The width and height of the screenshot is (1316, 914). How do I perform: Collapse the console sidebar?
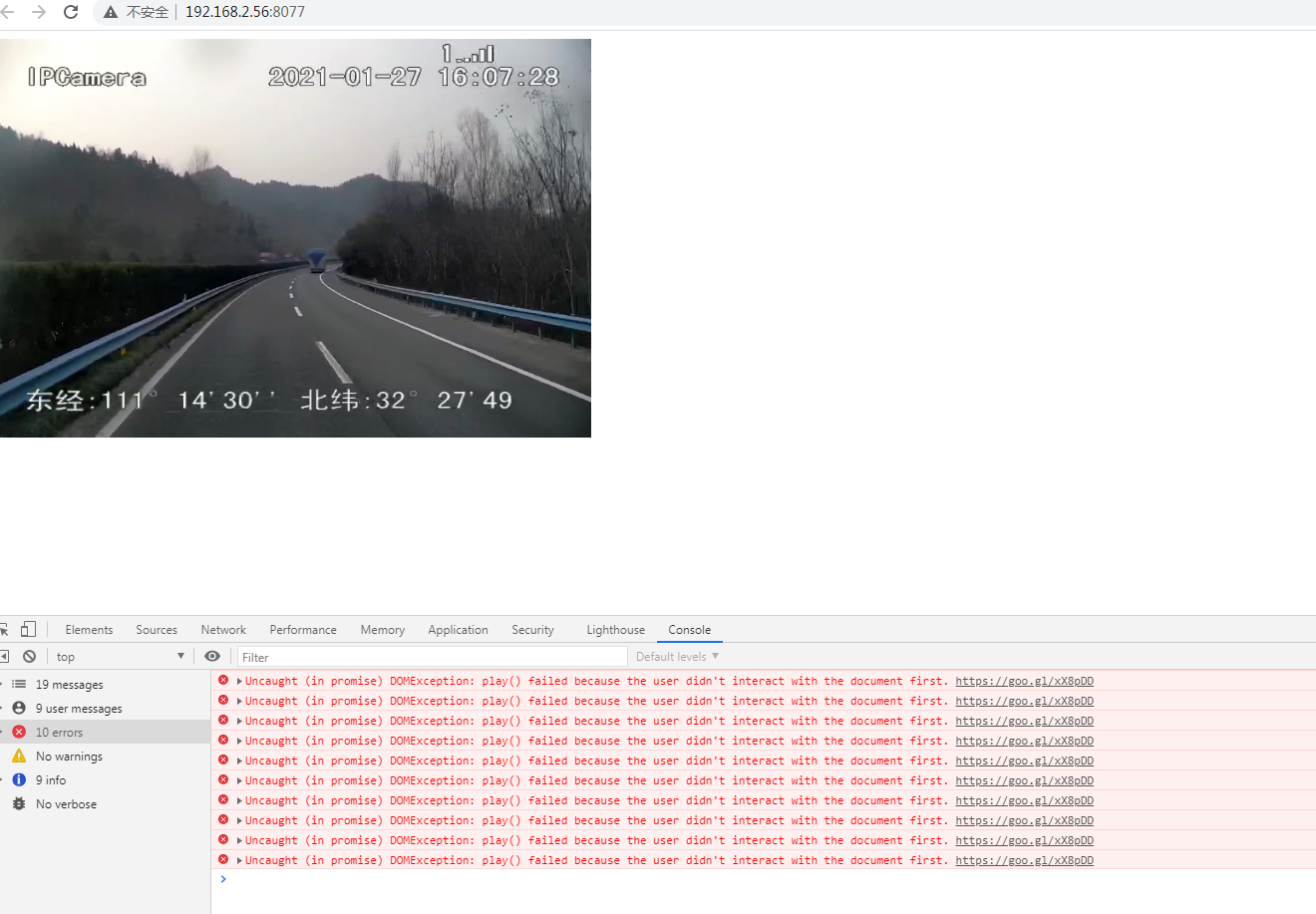coord(5,656)
